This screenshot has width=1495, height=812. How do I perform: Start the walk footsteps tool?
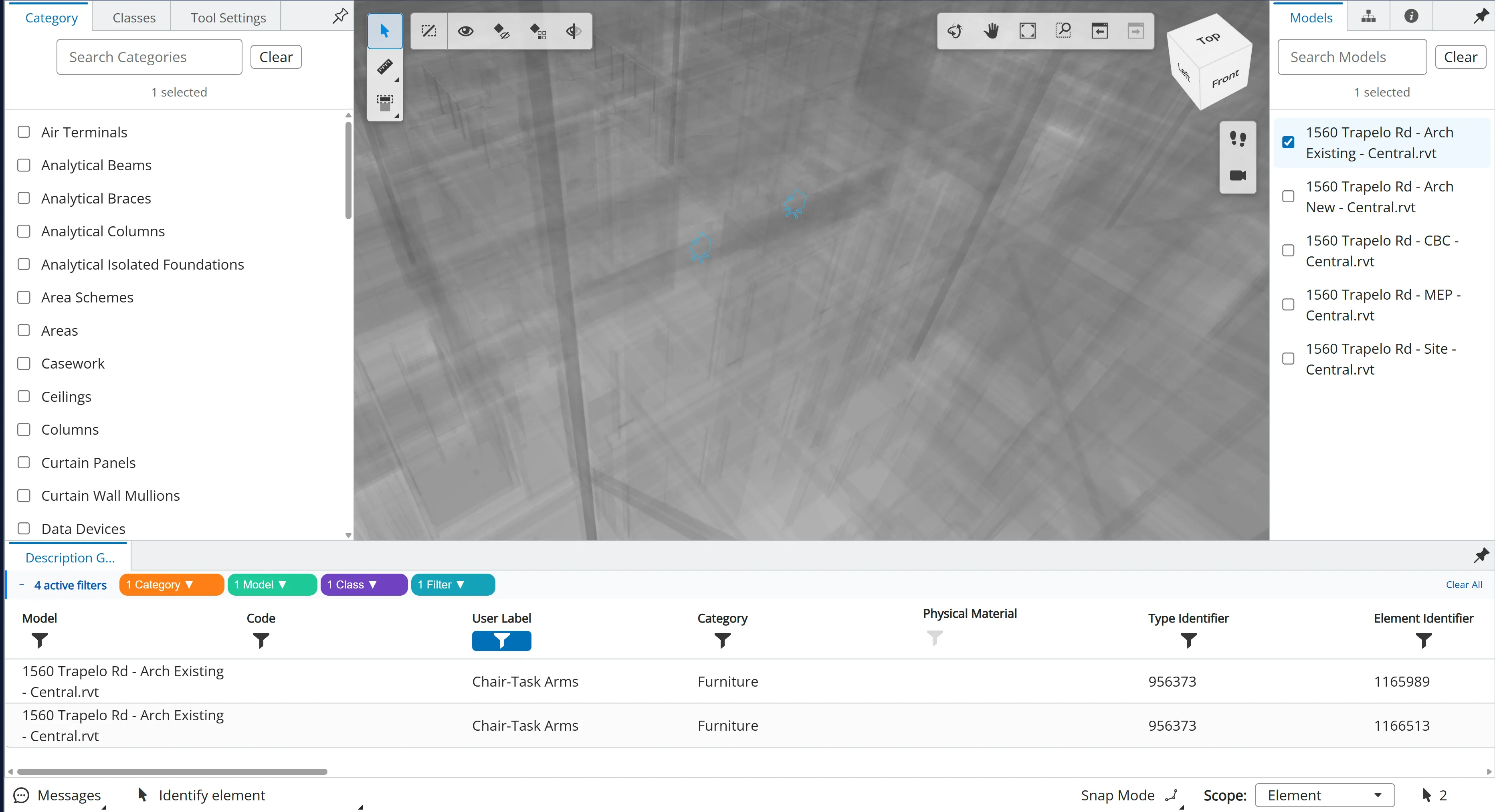tap(1237, 139)
